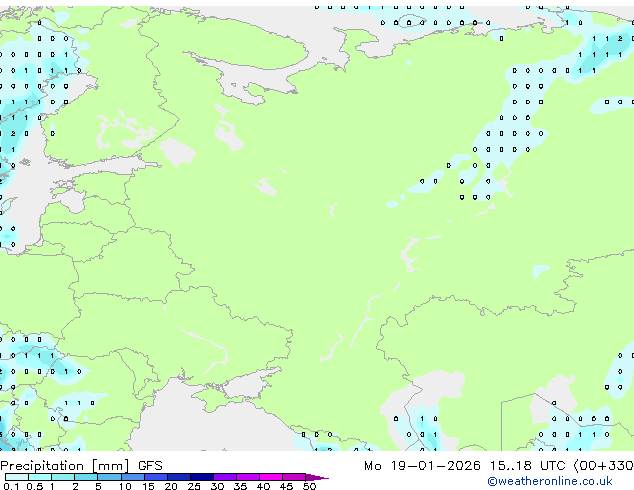Image resolution: width=634 pixels, height=490 pixels.
Task: Open the weatheronline.co.uk copyright link
Action: pyautogui.click(x=550, y=481)
